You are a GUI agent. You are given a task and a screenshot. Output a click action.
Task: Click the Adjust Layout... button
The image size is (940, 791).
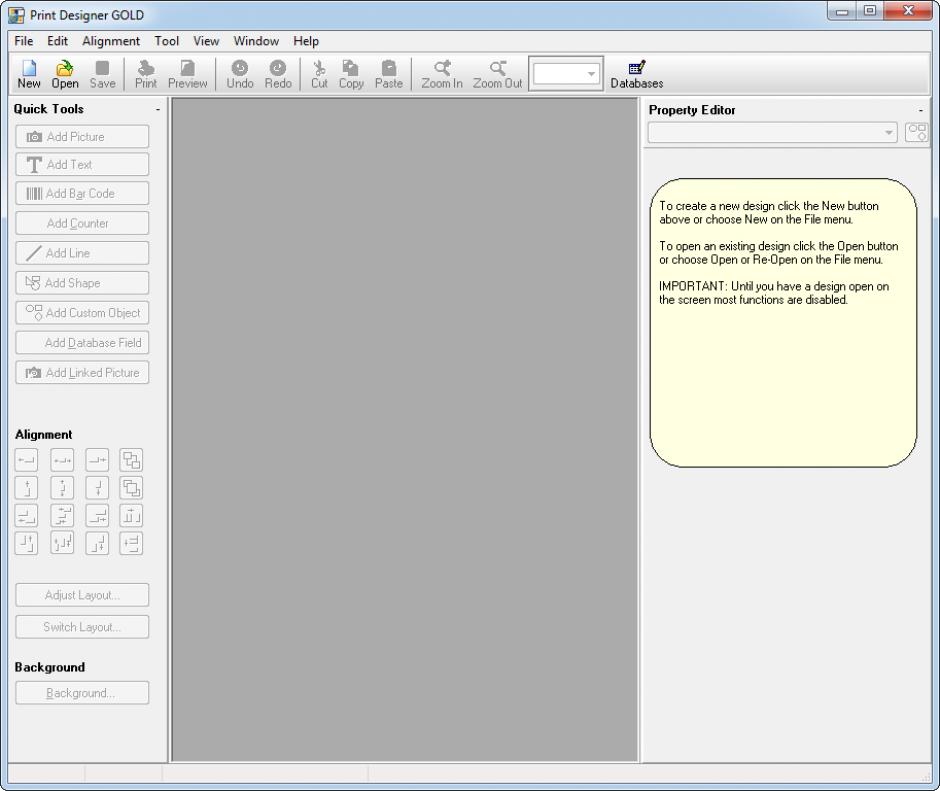tap(82, 595)
